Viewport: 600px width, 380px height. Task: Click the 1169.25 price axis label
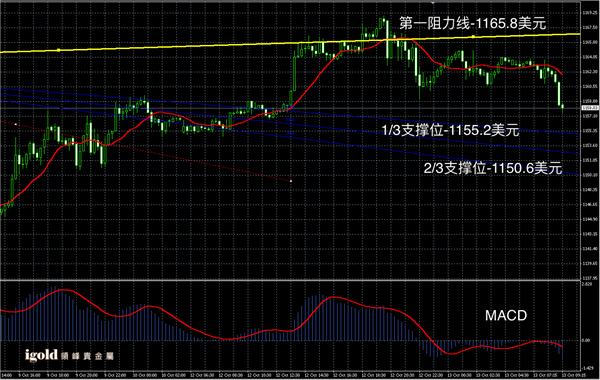pos(590,13)
